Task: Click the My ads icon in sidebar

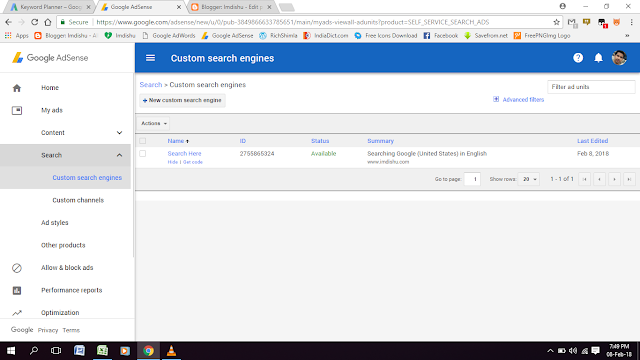Action: point(17,110)
